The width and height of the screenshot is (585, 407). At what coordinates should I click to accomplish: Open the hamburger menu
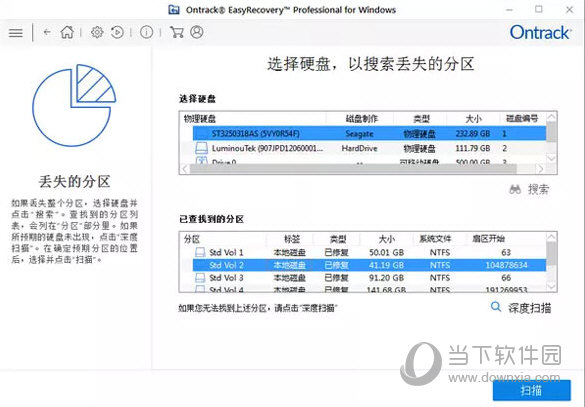click(x=16, y=33)
